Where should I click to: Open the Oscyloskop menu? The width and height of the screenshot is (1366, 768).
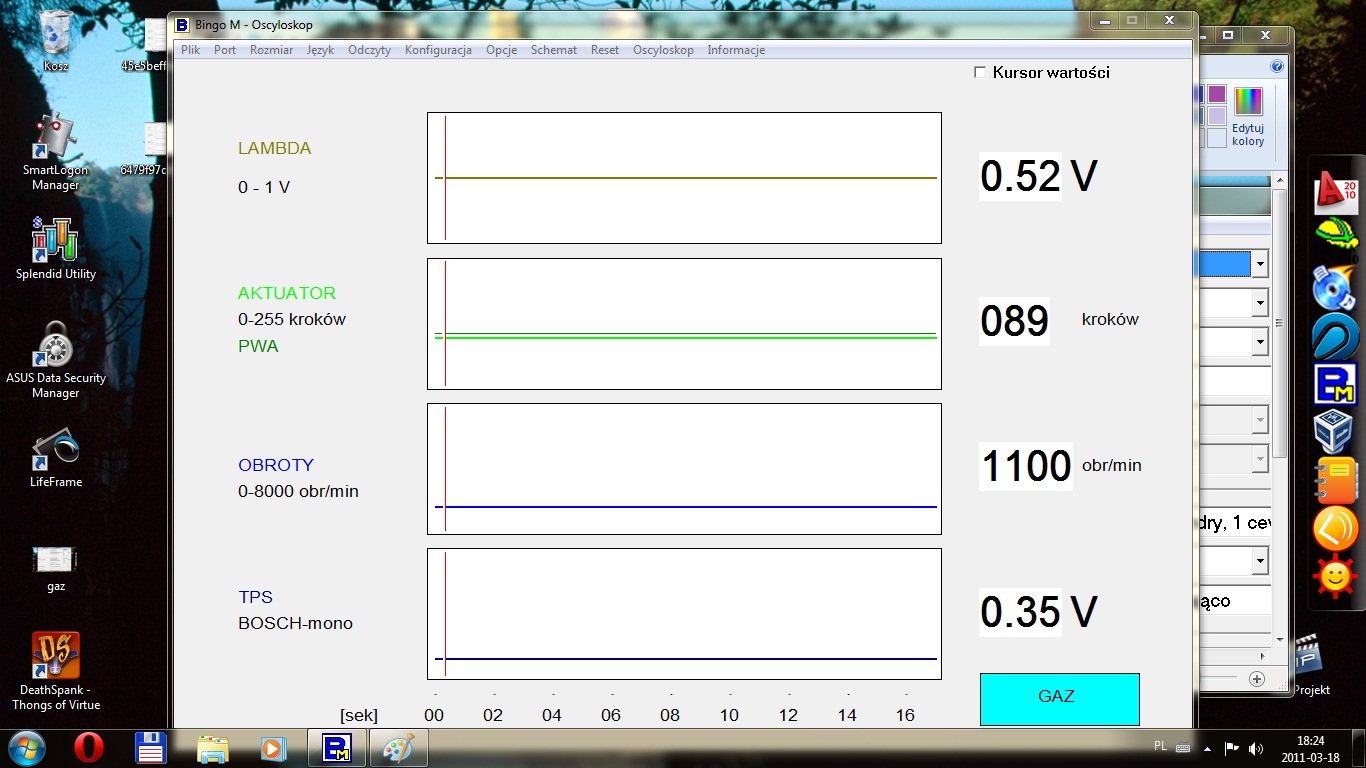(x=663, y=50)
